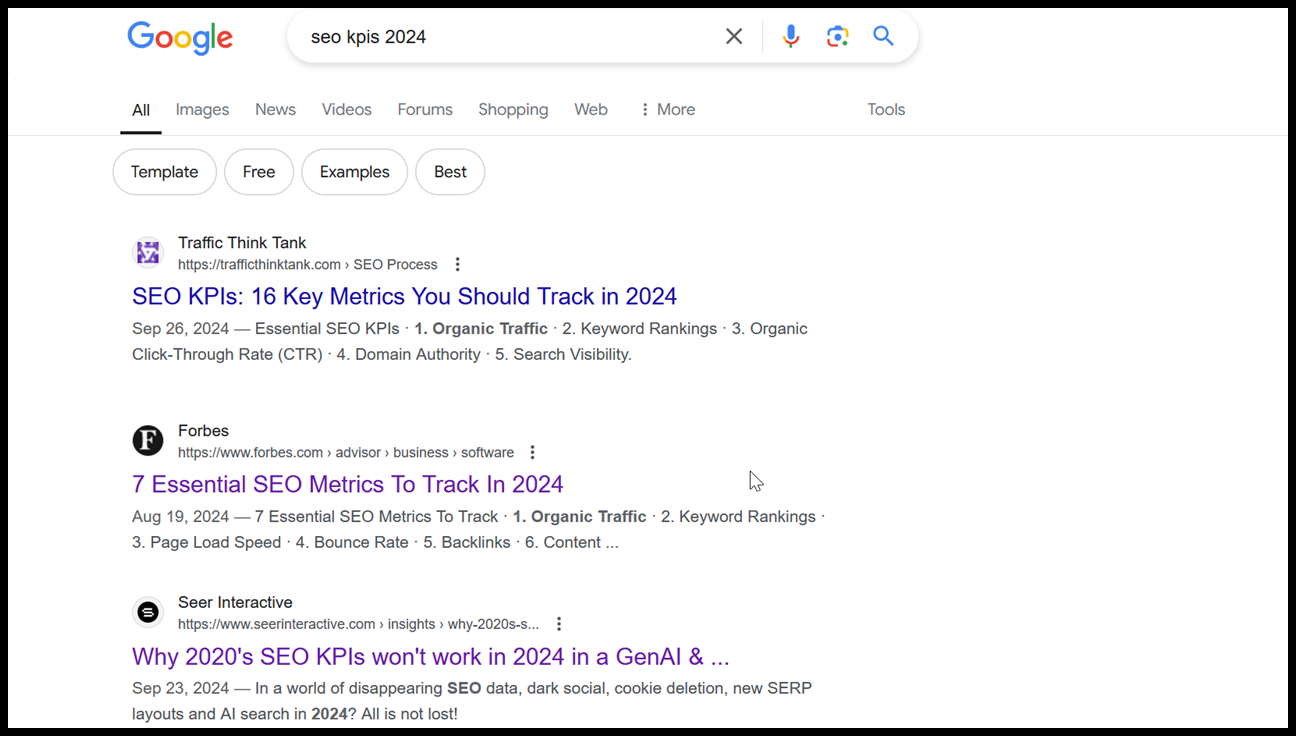1296x736 pixels.
Task: Expand the More search filters menu
Action: (667, 110)
